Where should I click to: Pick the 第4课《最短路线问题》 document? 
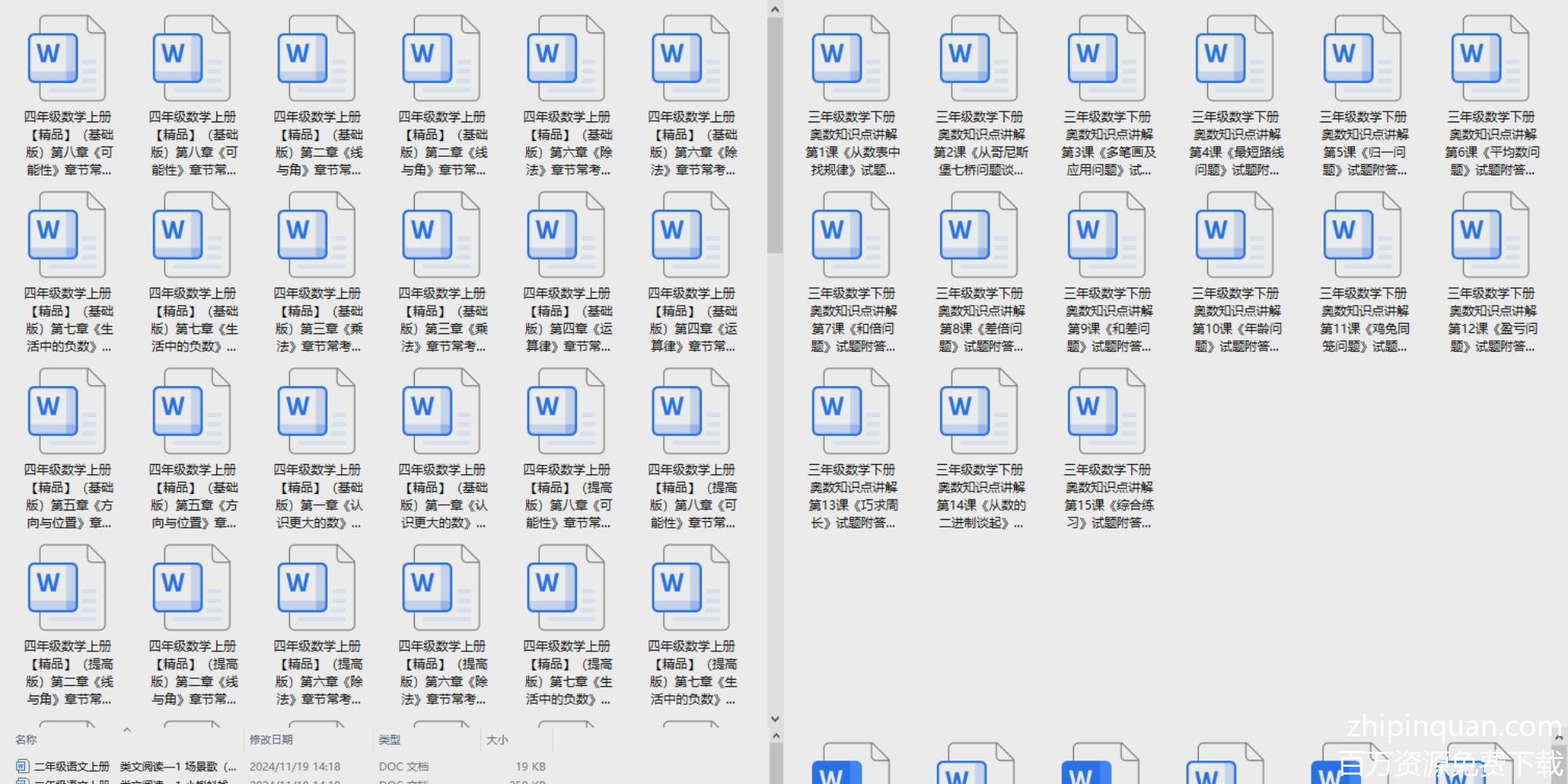point(1236,96)
